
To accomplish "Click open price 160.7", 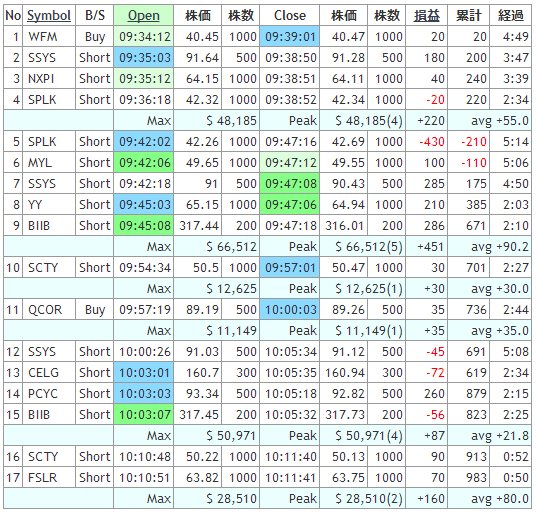I will tap(202, 373).
